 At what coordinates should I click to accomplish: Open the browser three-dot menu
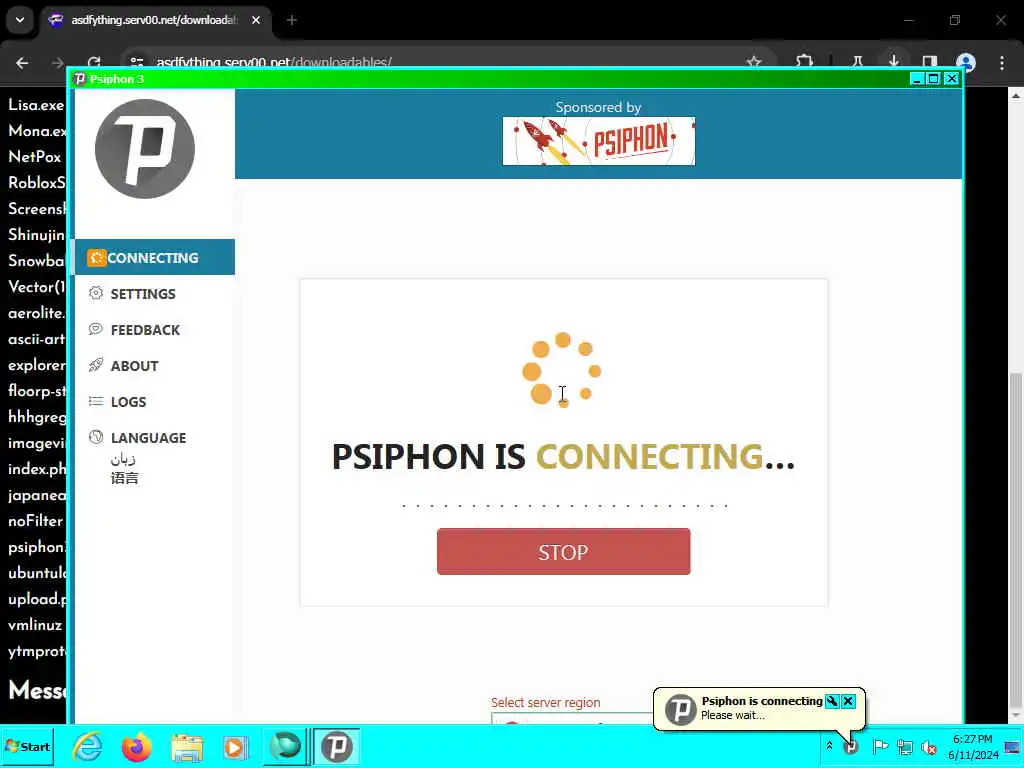[1002, 62]
